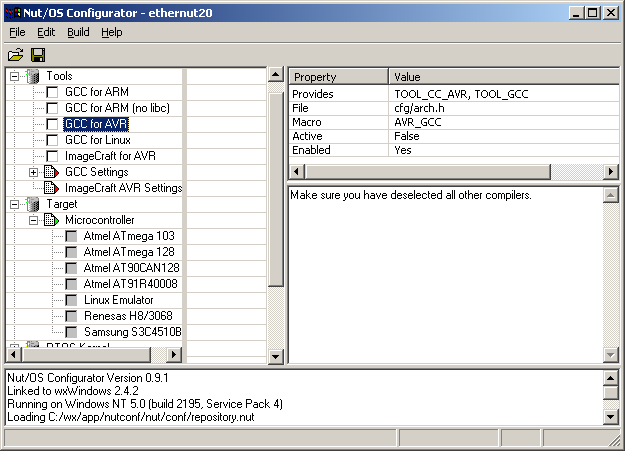
Task: Click the cfg/arch.h file value
Action: [419, 108]
